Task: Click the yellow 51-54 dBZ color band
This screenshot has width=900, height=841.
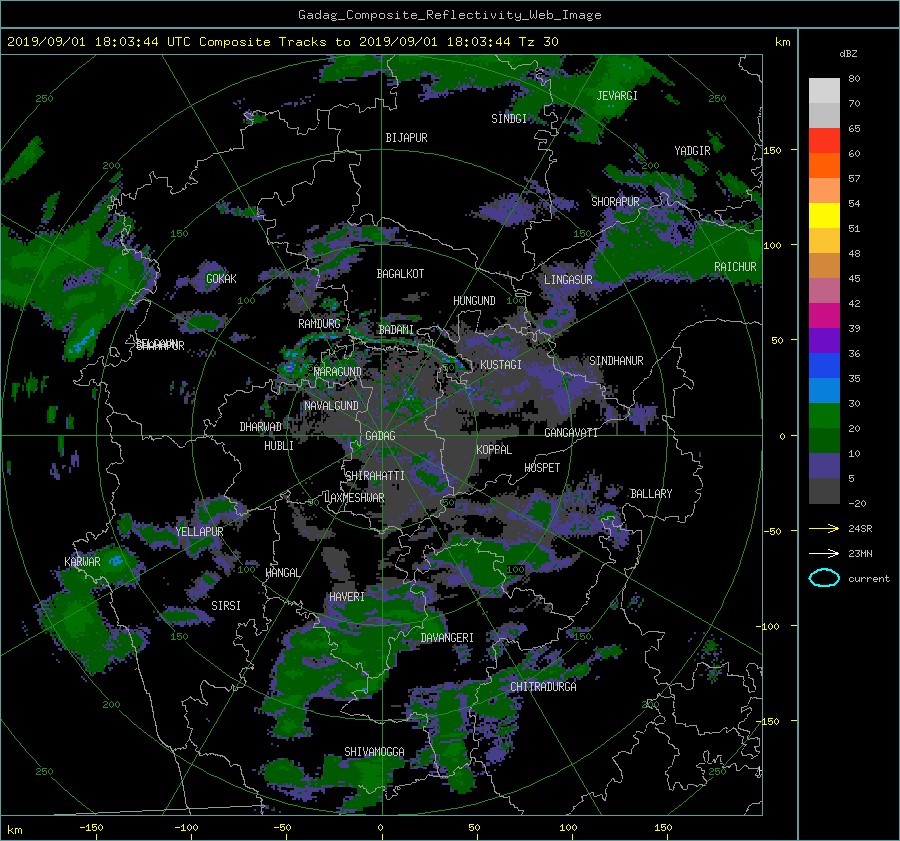Action: [824, 215]
